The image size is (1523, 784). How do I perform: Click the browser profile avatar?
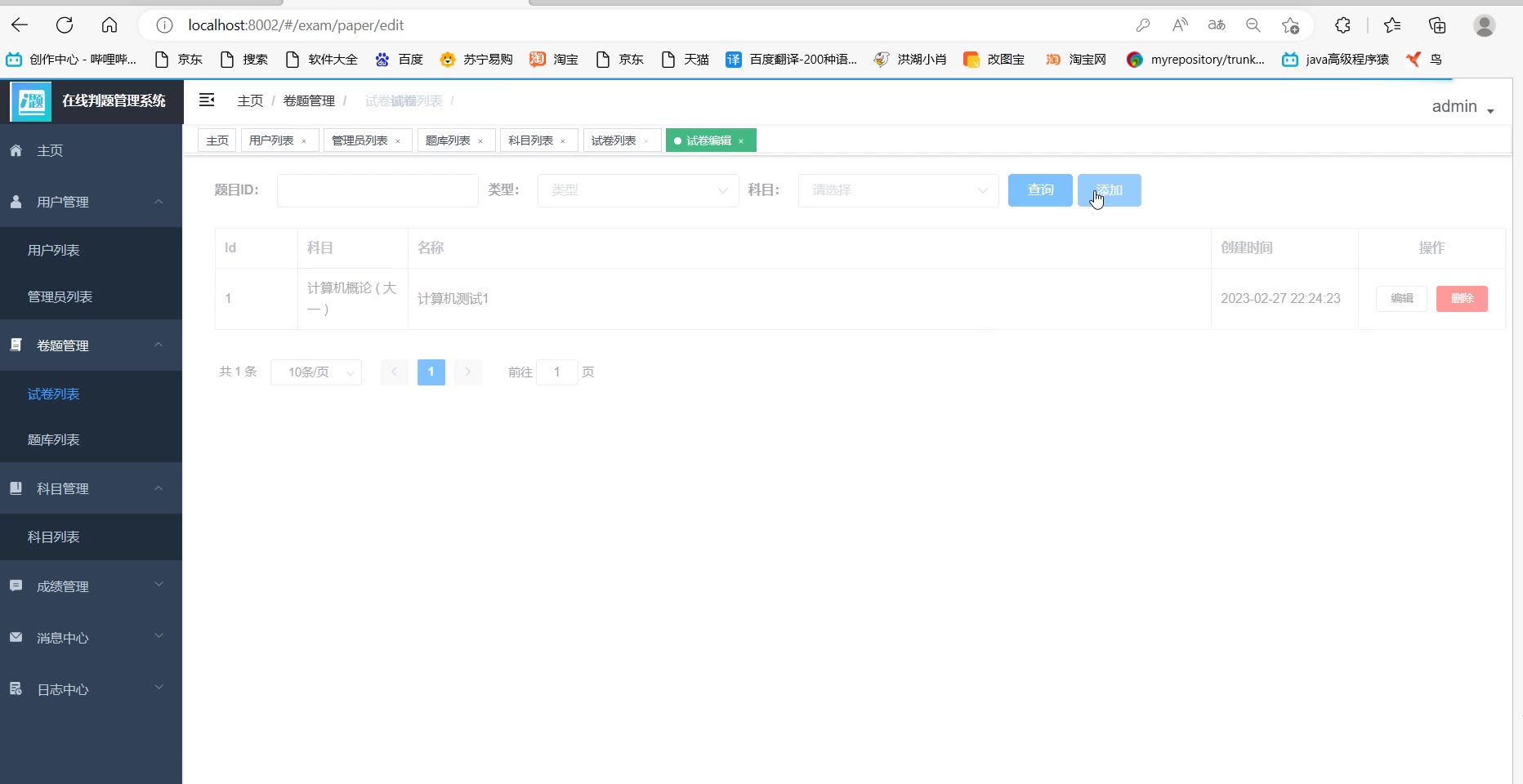click(1485, 25)
